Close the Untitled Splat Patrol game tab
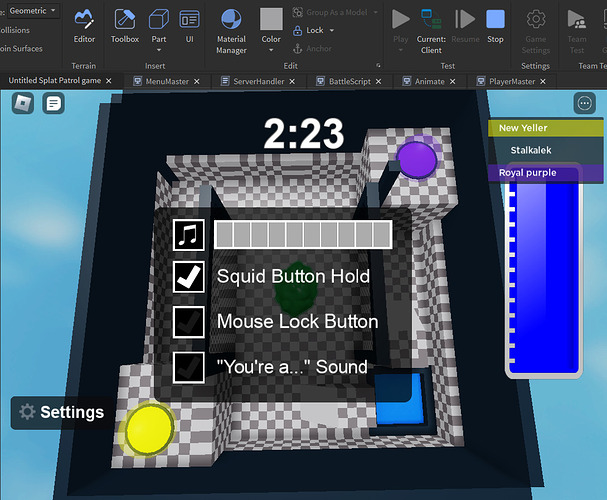Viewport: 607px width, 500px height. pyautogui.click(x=109, y=80)
